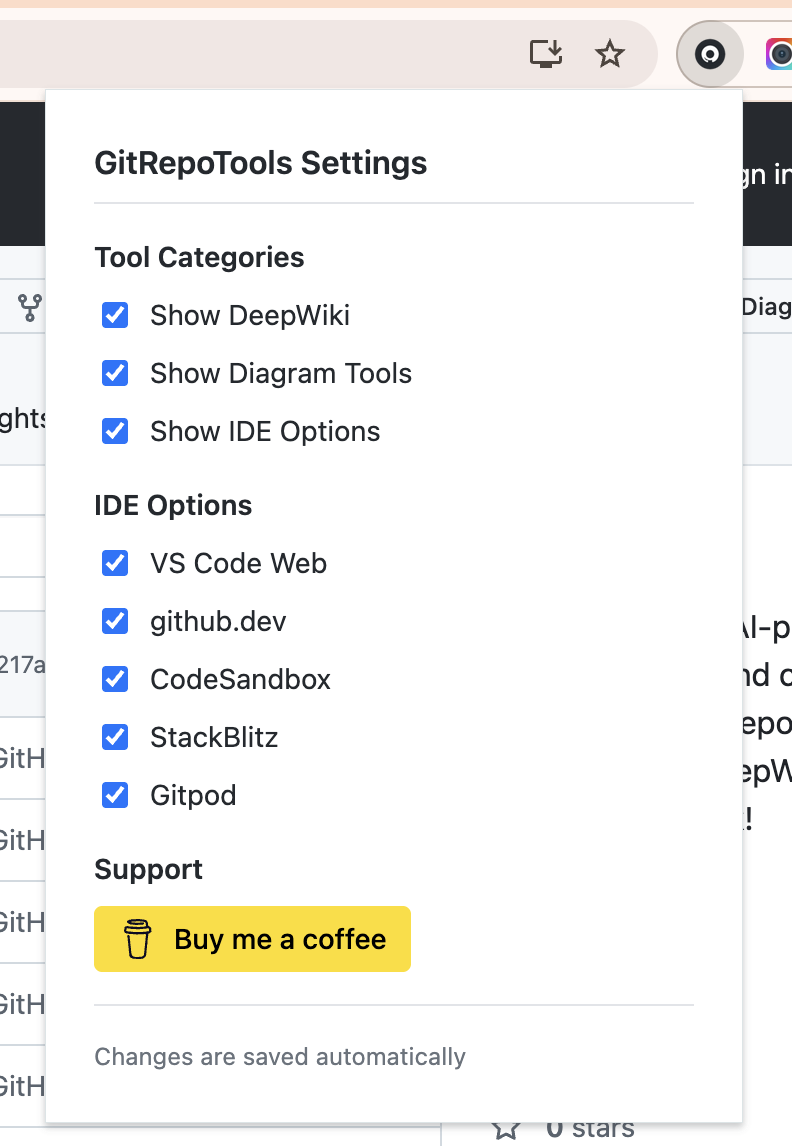
Task: Click the fork icon behind the popup
Action: [30, 308]
